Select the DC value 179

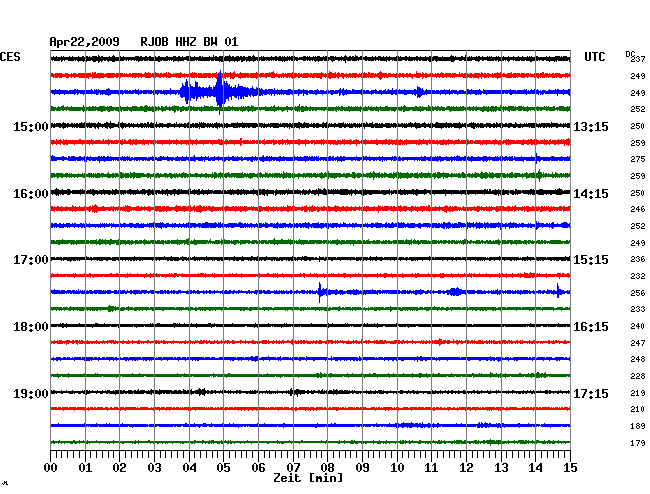pyautogui.click(x=638, y=443)
